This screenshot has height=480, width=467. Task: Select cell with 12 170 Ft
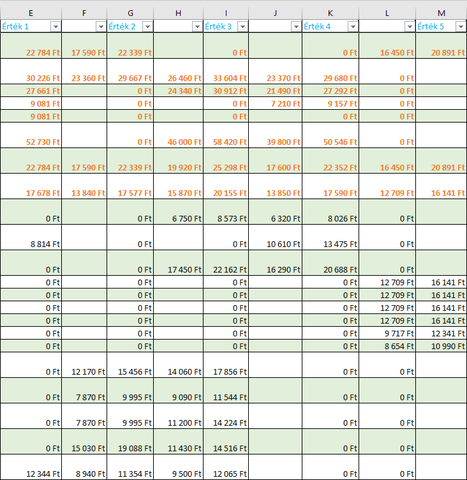point(84,365)
